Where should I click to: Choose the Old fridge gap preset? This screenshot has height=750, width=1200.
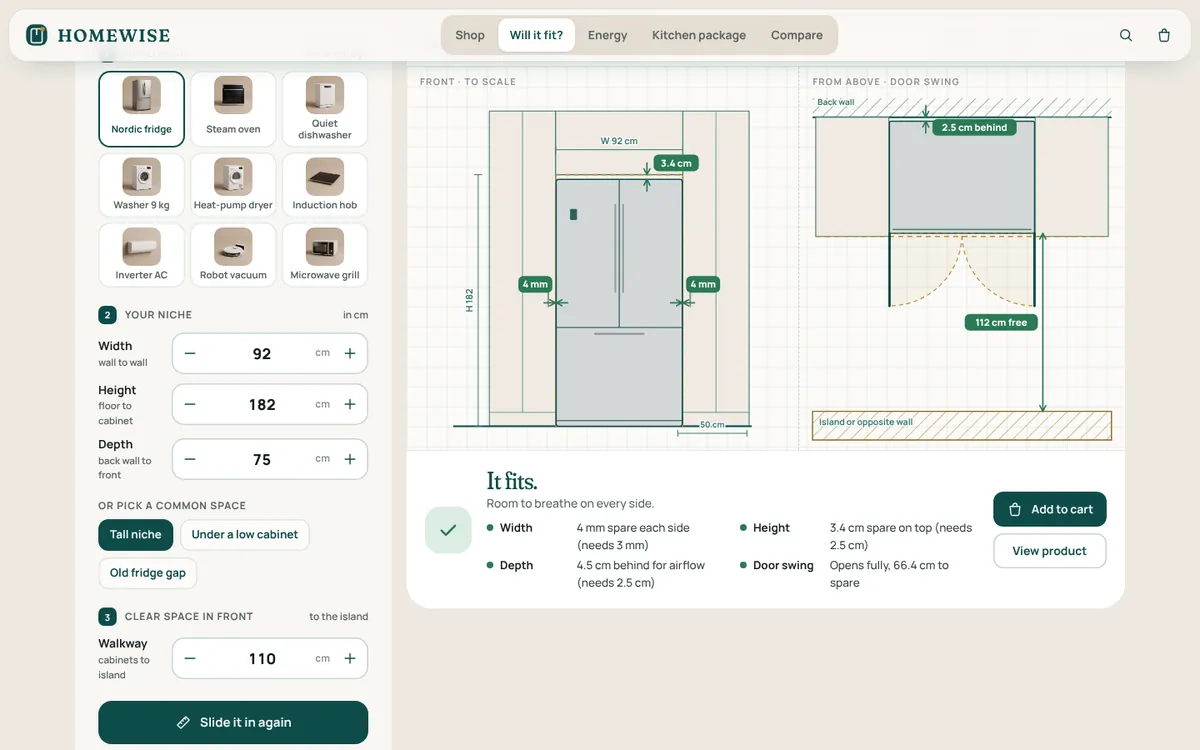(148, 573)
